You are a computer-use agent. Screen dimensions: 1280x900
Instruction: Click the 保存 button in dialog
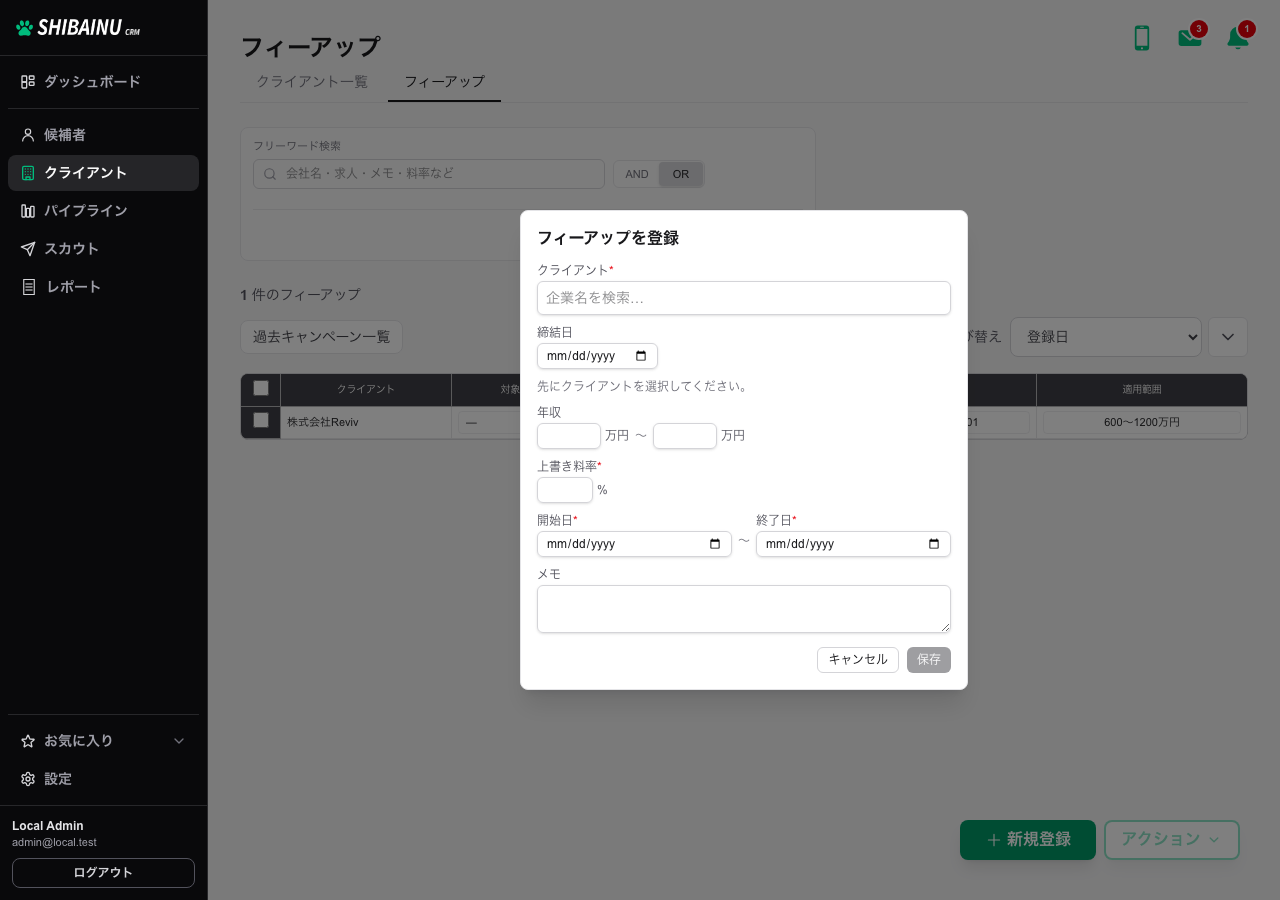coord(929,660)
